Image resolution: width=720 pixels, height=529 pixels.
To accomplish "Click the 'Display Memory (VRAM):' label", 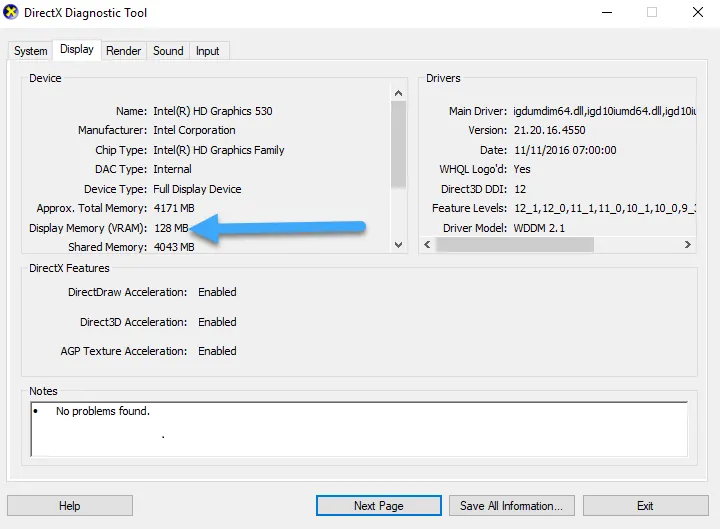I will point(88,228).
